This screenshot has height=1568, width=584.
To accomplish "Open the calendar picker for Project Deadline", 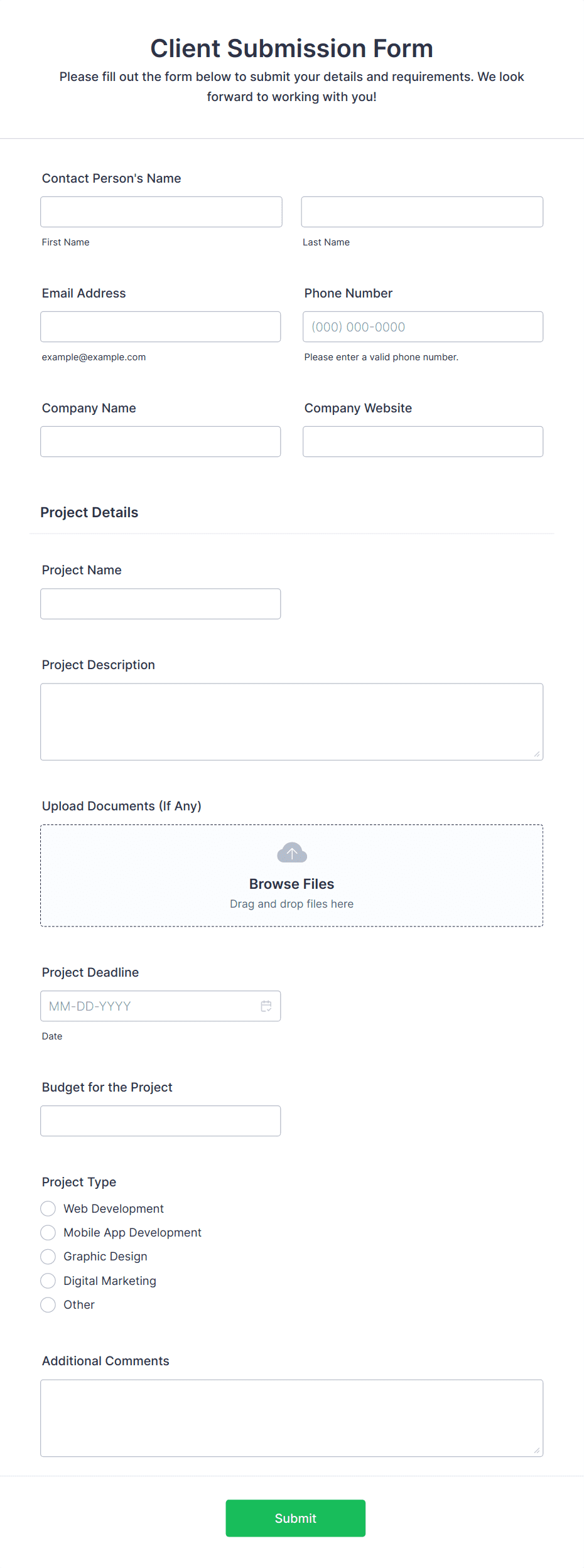I will pos(266,1006).
